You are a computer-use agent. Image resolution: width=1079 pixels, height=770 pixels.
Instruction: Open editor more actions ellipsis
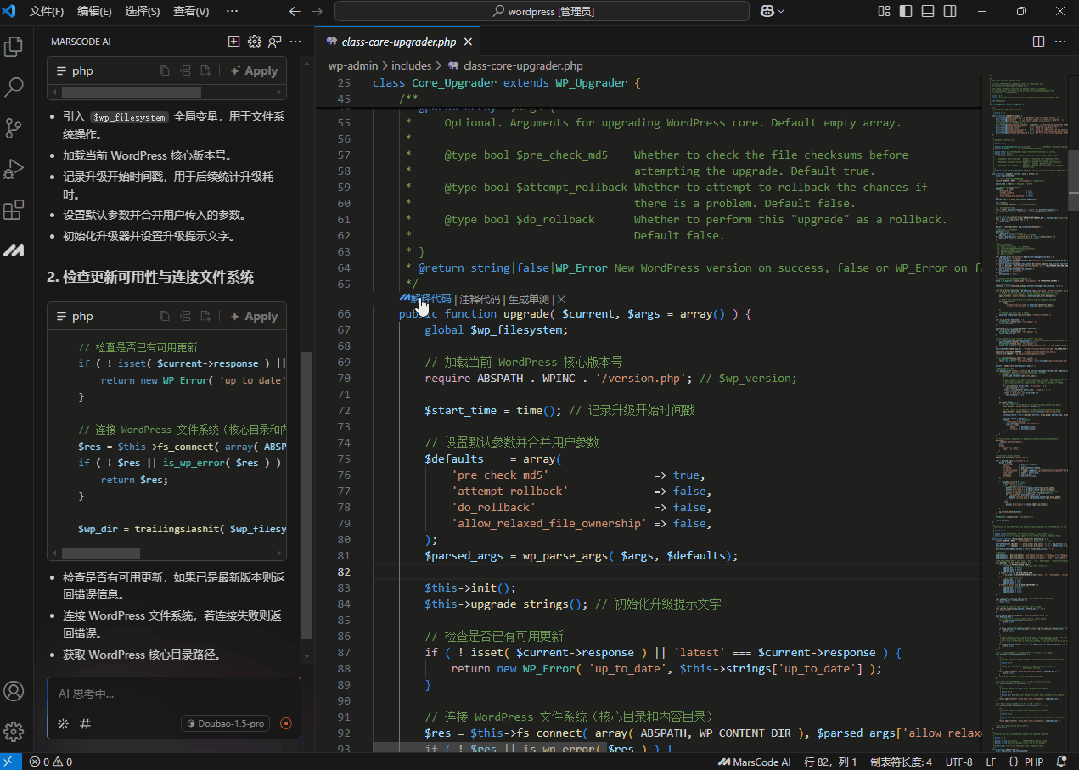[1060, 42]
